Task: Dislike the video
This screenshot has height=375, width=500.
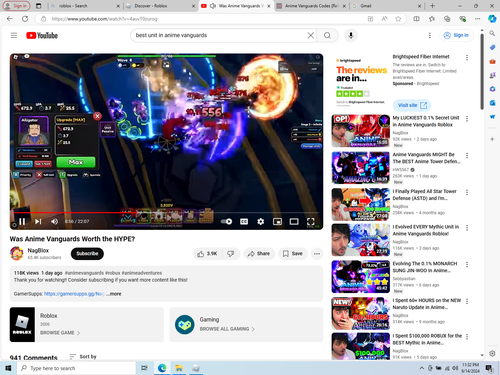Action: (x=231, y=254)
